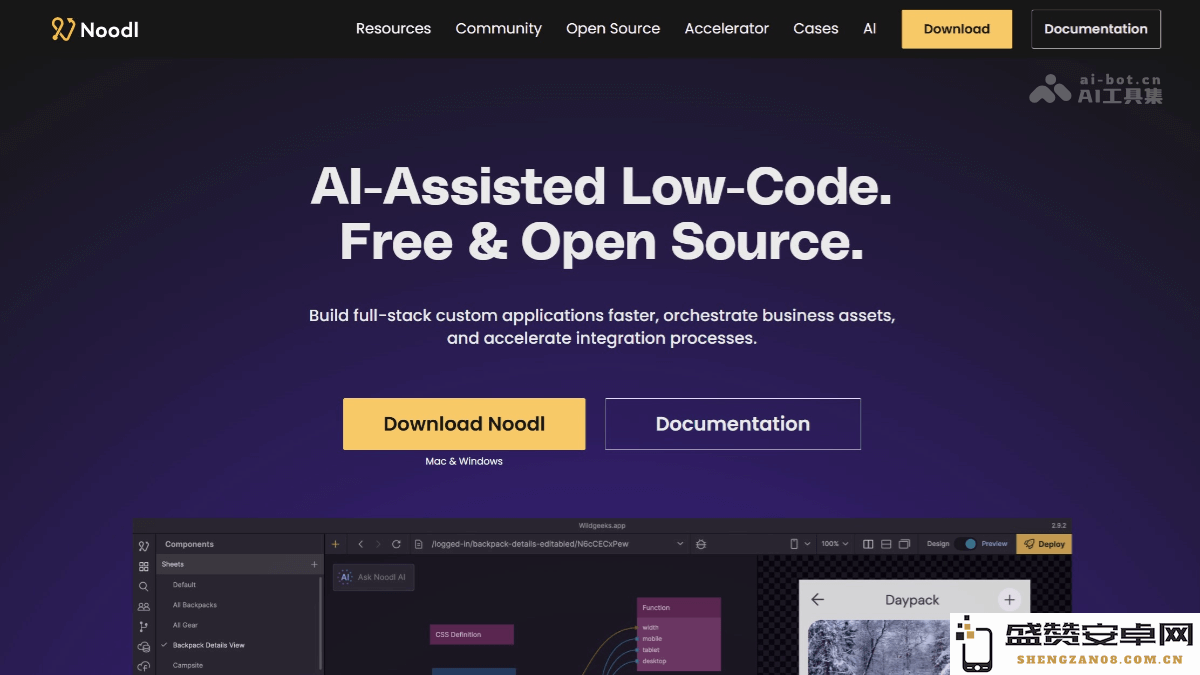Click the round plus button beside Daypack
Viewport: 1200px width, 675px height.
tap(1009, 600)
